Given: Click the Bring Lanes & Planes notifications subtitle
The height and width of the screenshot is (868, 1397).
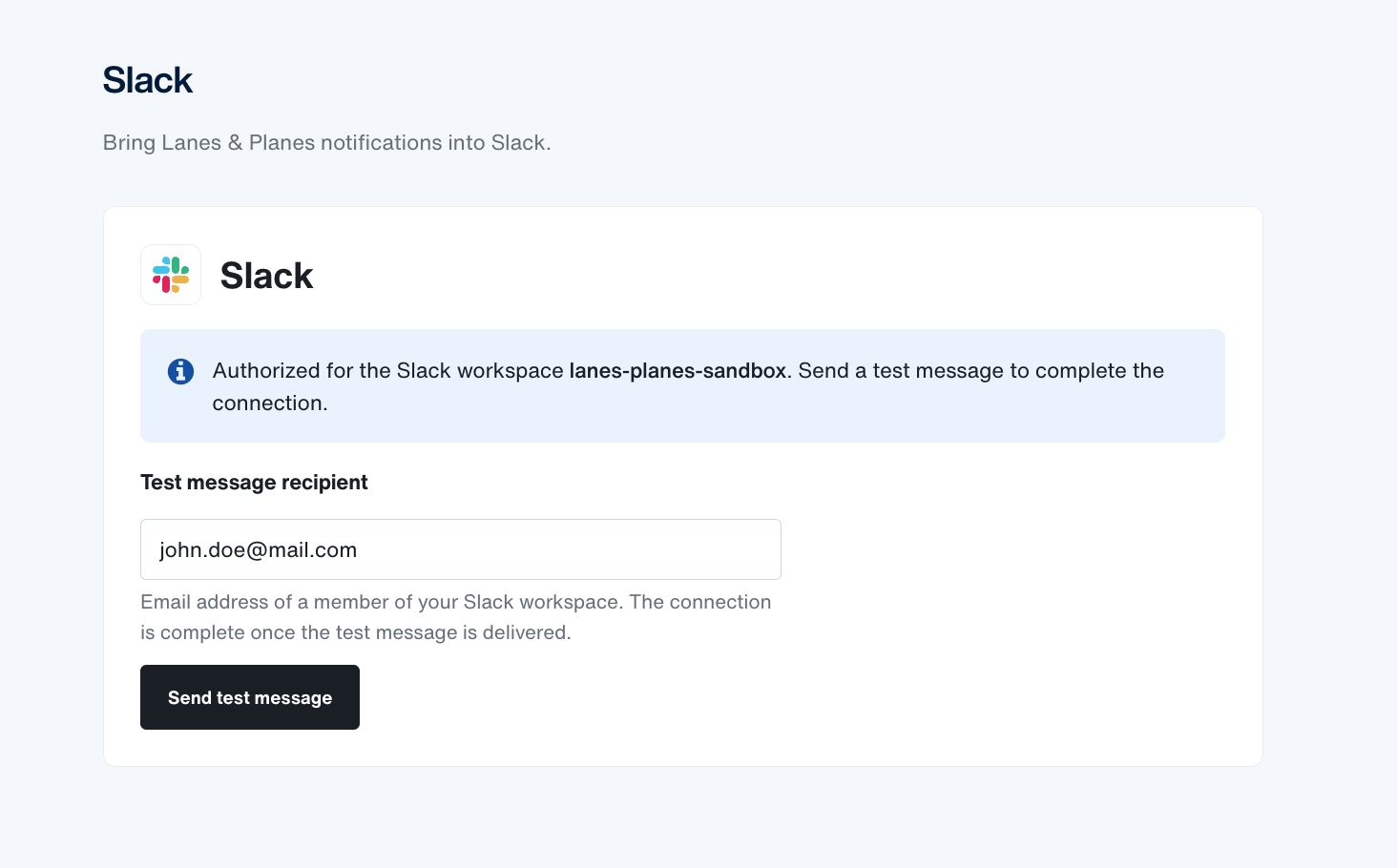Looking at the screenshot, I should 327,143.
